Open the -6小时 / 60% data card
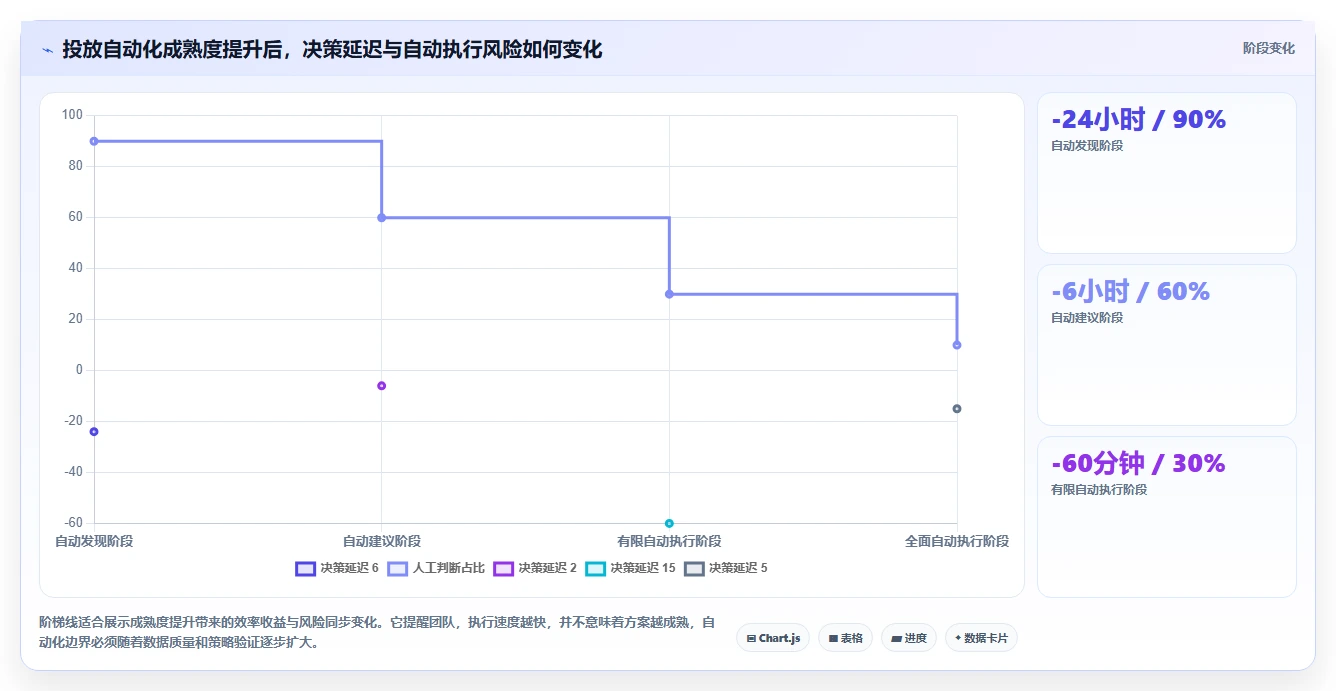 (x=1166, y=345)
